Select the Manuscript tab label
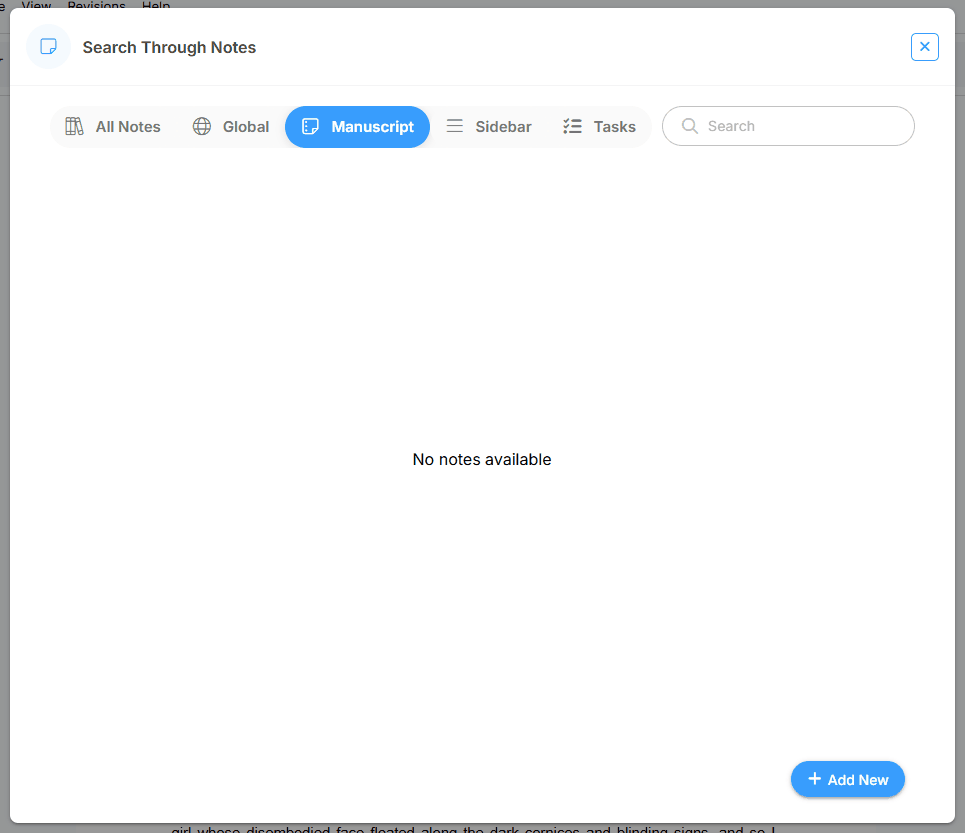Viewport: 965px width, 833px height. [372, 127]
